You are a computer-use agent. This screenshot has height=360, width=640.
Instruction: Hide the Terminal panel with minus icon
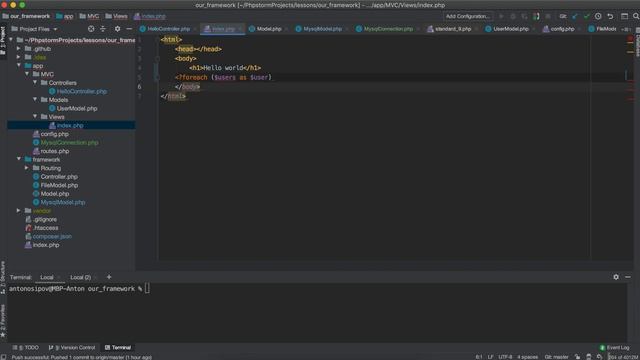tap(628, 277)
